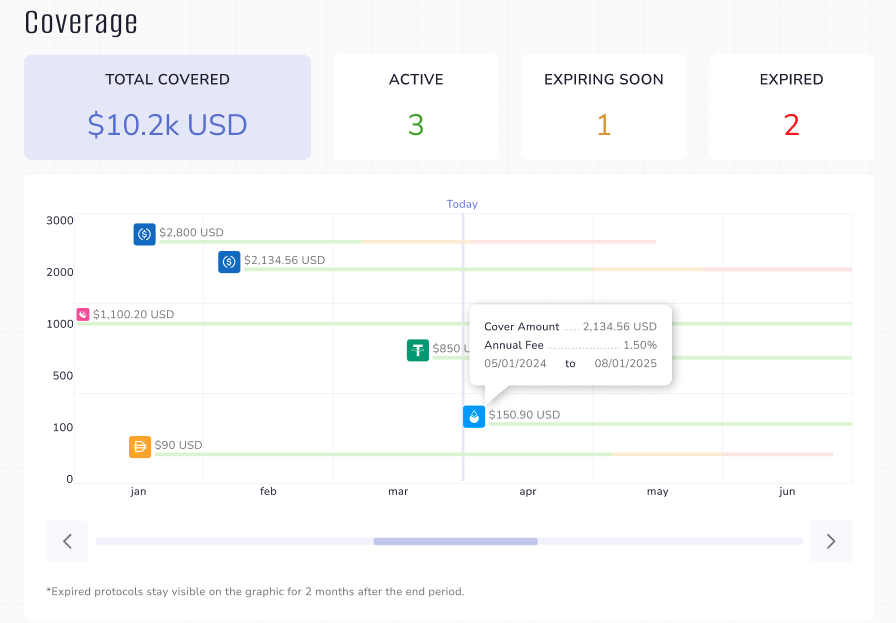Select the Expiring Soon card
This screenshot has height=623, width=896.
click(604, 107)
